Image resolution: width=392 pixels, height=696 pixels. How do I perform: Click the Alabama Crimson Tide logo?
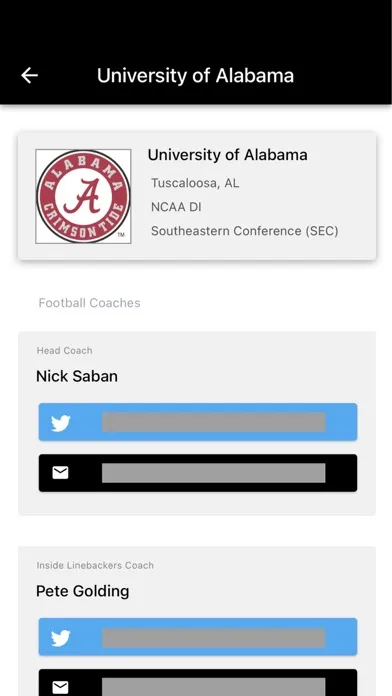coord(83,196)
